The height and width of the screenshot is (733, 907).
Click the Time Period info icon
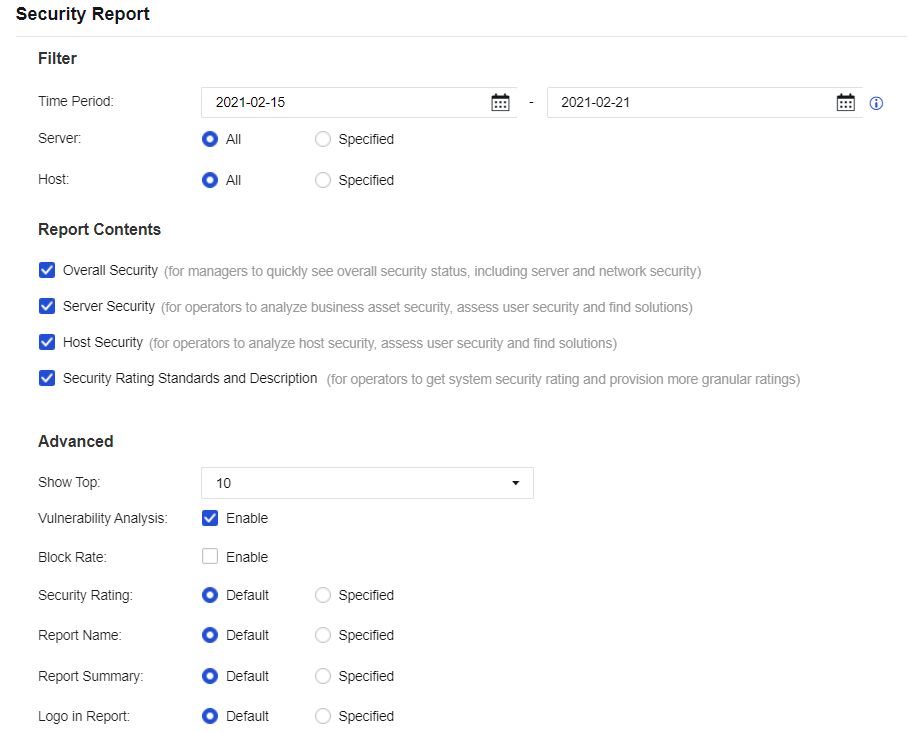(876, 103)
